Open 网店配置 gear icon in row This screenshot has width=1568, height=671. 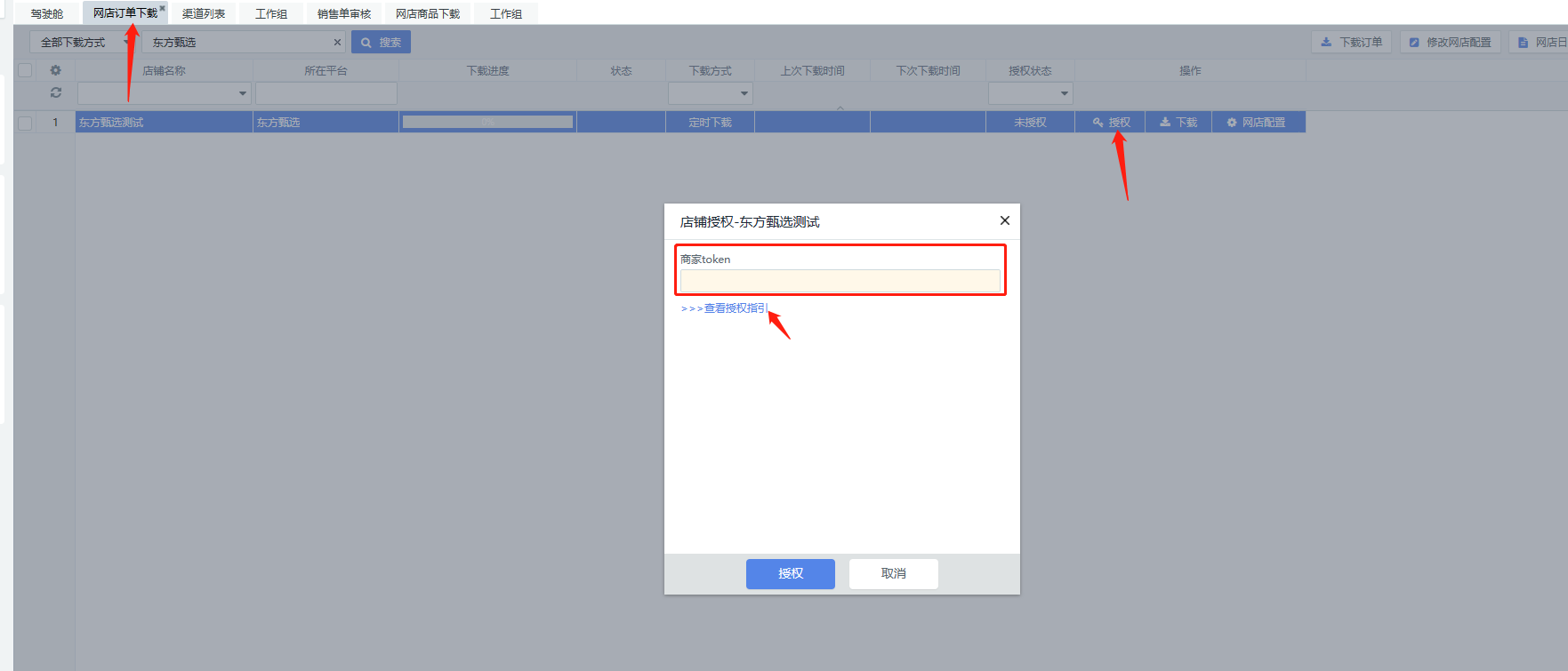click(x=1232, y=123)
